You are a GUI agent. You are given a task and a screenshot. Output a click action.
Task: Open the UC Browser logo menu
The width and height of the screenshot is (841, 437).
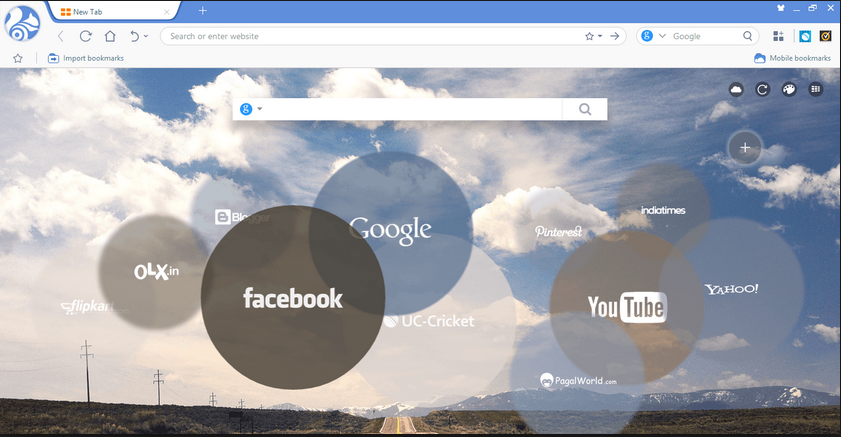tap(22, 24)
